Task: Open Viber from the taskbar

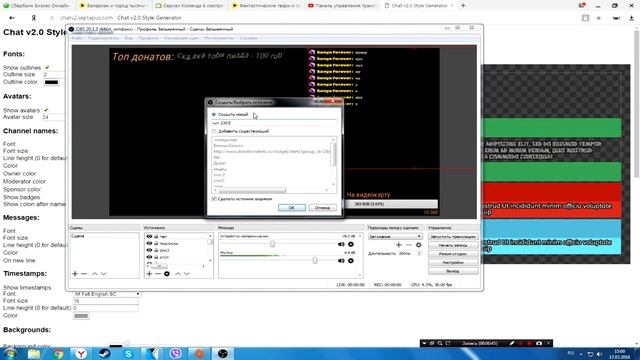Action: 176,354
